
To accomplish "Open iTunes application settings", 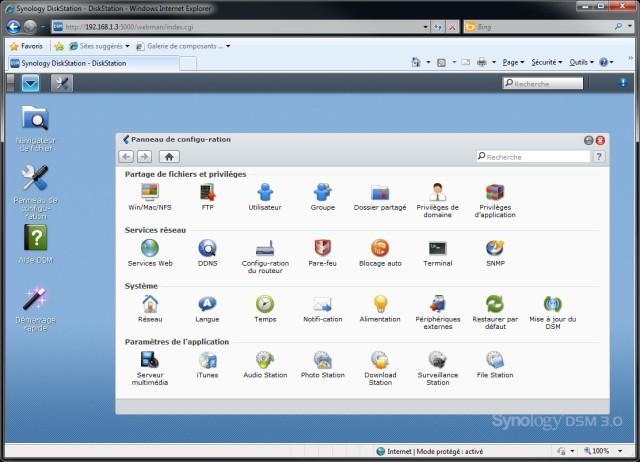I will tap(207, 364).
